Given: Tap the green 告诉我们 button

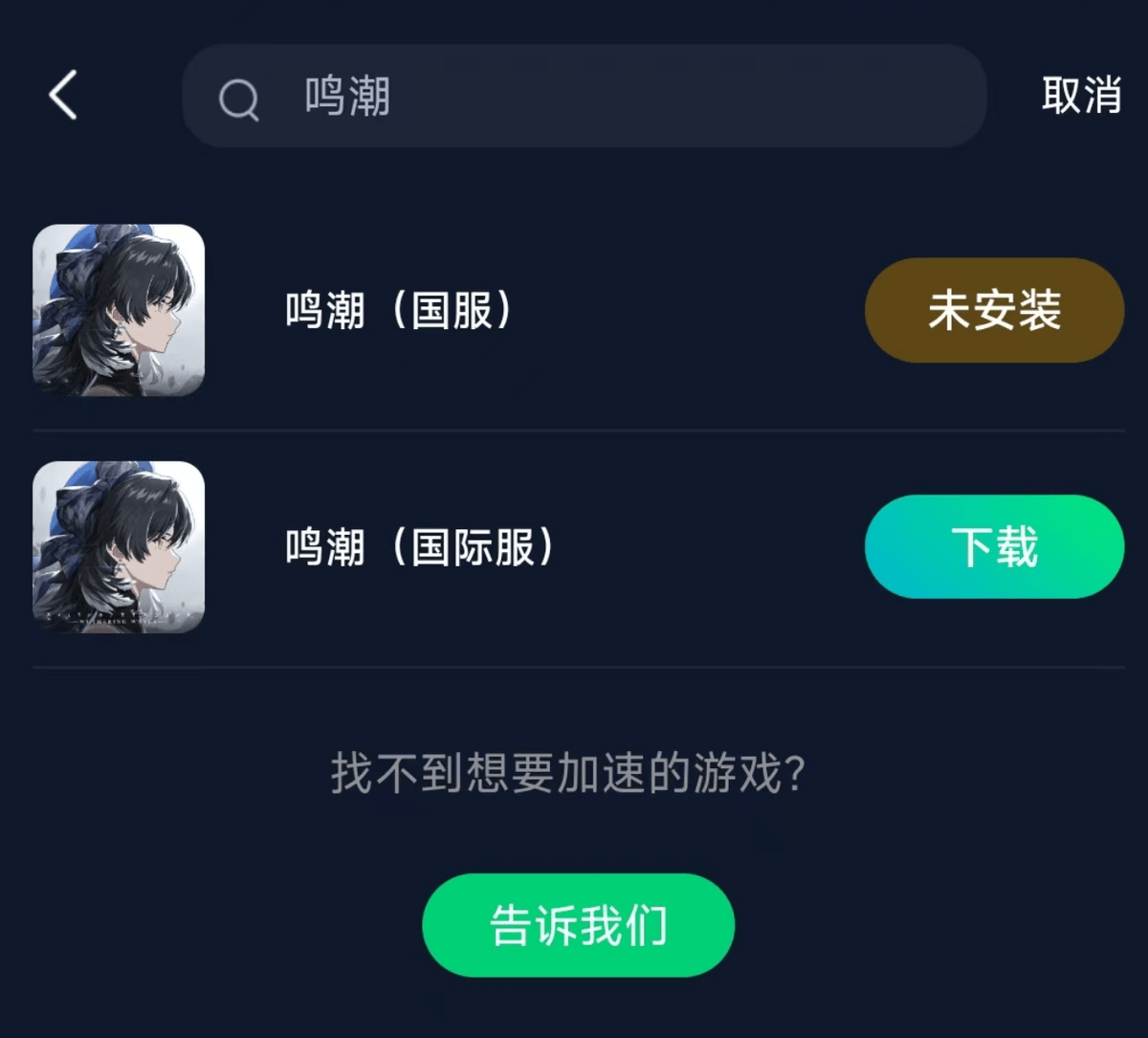Looking at the screenshot, I should [x=578, y=925].
